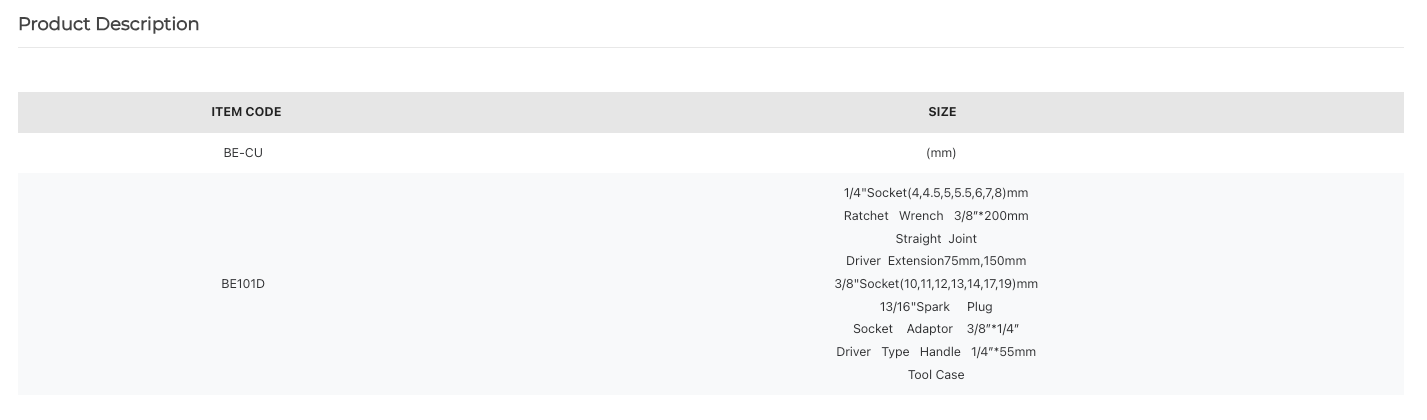Click the Socket Adaptor 3/8"*1/4" line

(936, 329)
